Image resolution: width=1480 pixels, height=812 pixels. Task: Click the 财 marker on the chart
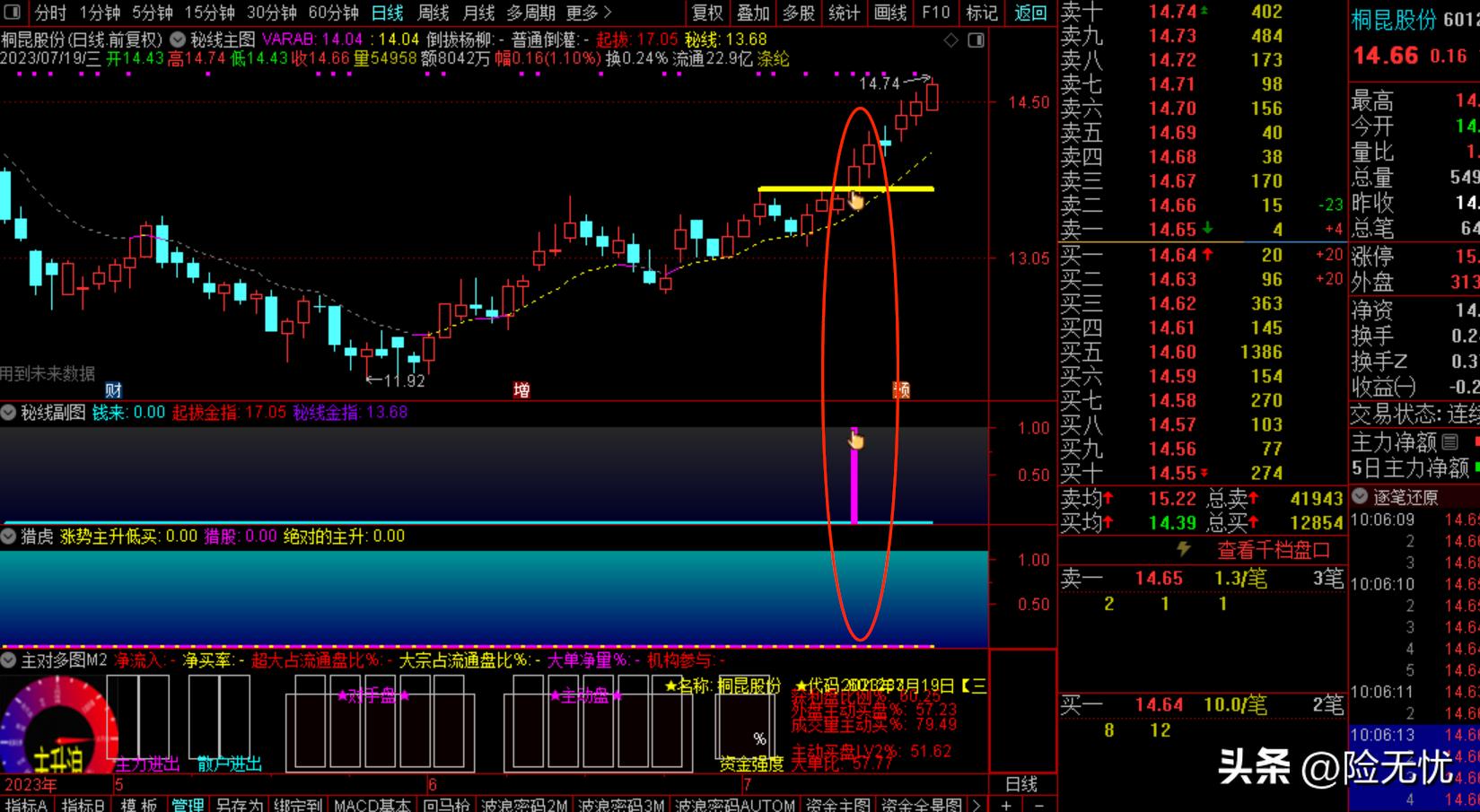click(113, 389)
